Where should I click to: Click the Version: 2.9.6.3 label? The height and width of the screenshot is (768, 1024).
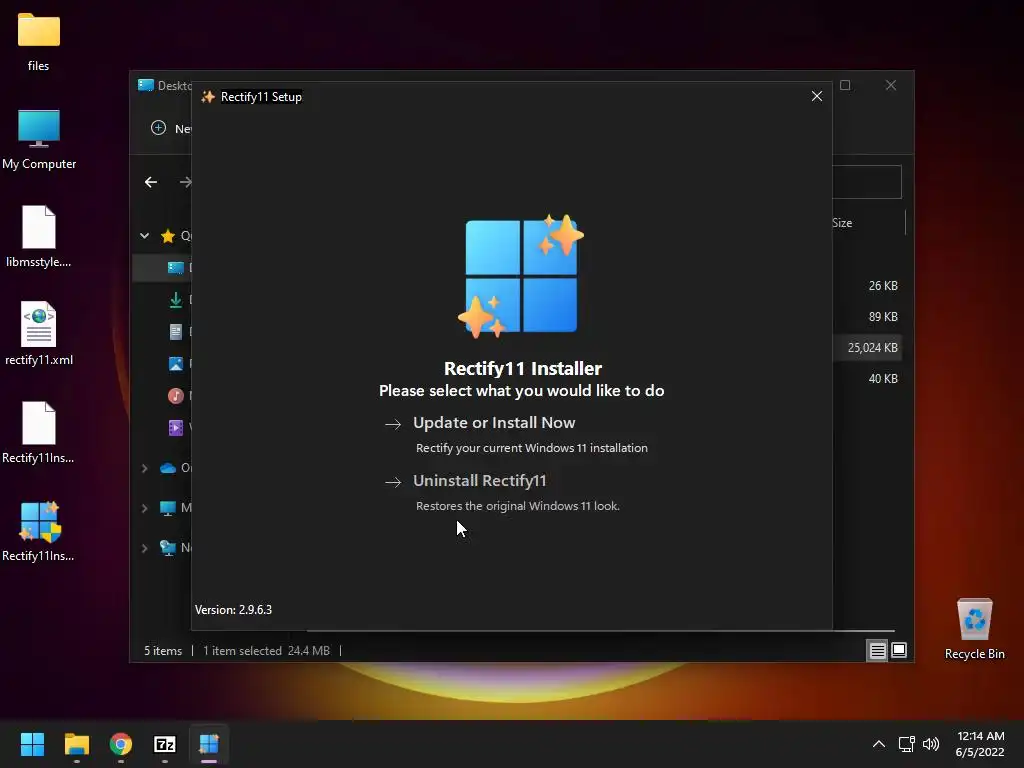pyautogui.click(x=233, y=610)
